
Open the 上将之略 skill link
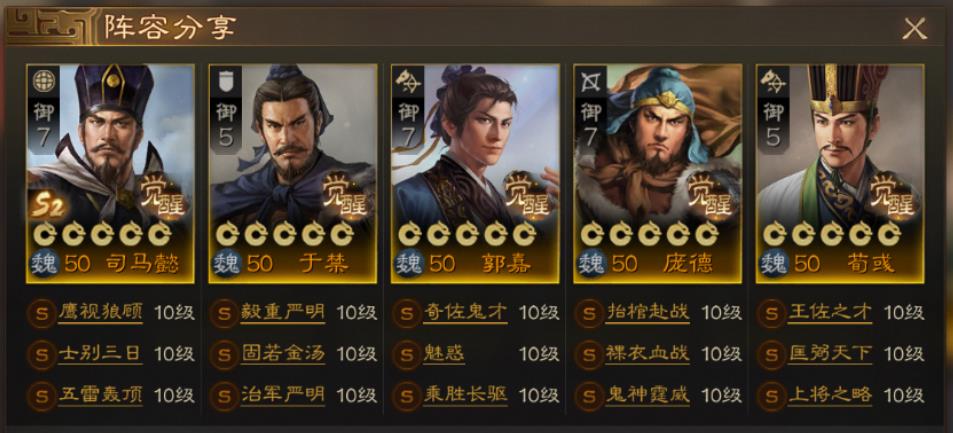(830, 395)
